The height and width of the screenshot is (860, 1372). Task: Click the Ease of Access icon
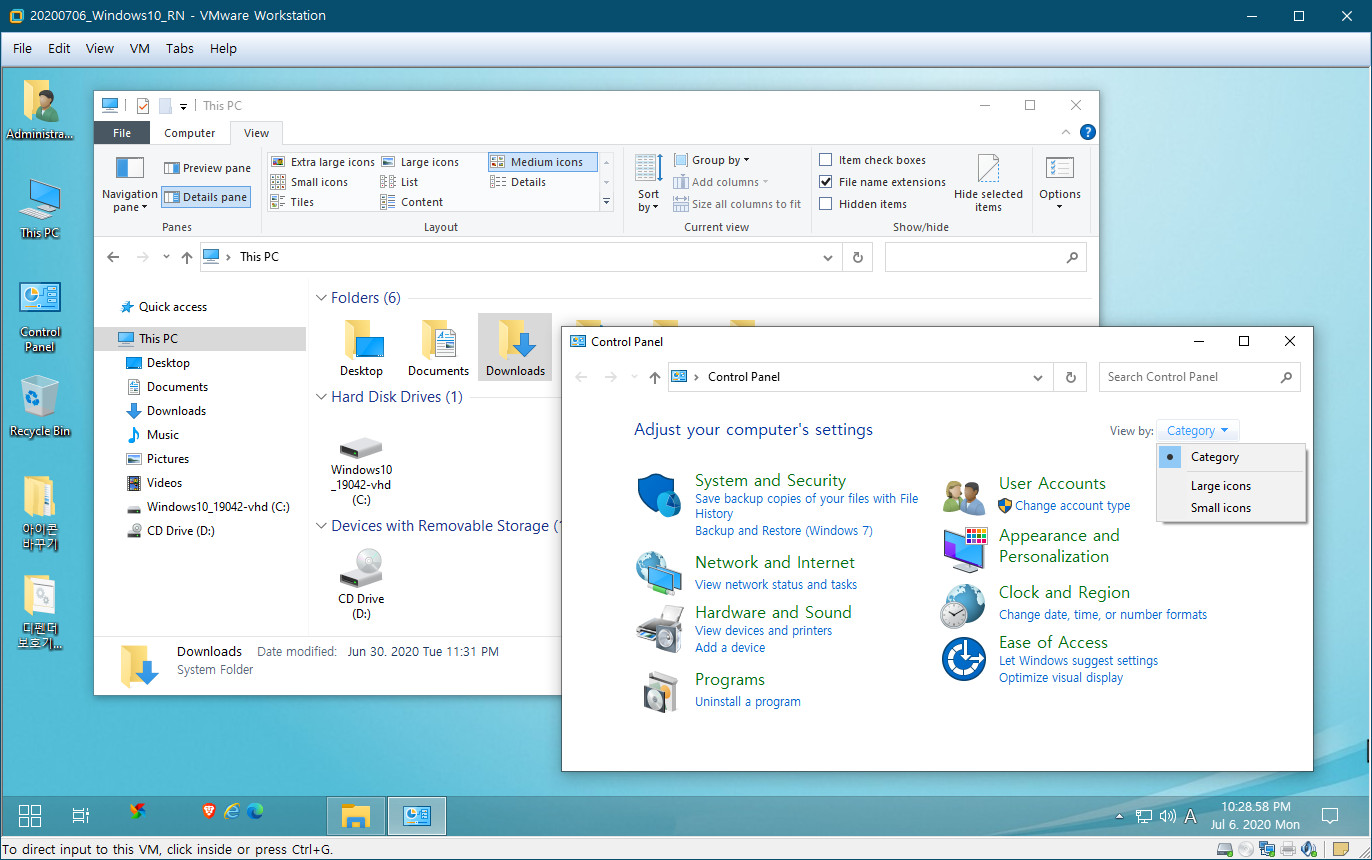965,659
